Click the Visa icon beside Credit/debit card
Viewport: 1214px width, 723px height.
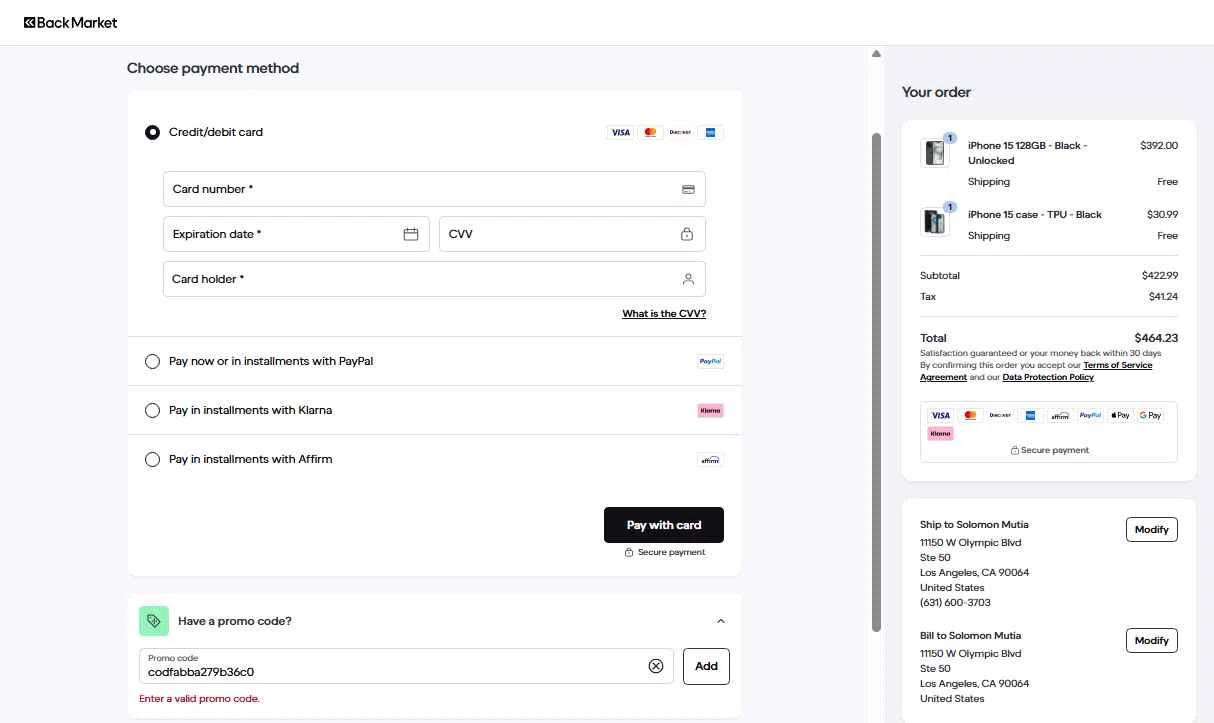pyautogui.click(x=620, y=132)
